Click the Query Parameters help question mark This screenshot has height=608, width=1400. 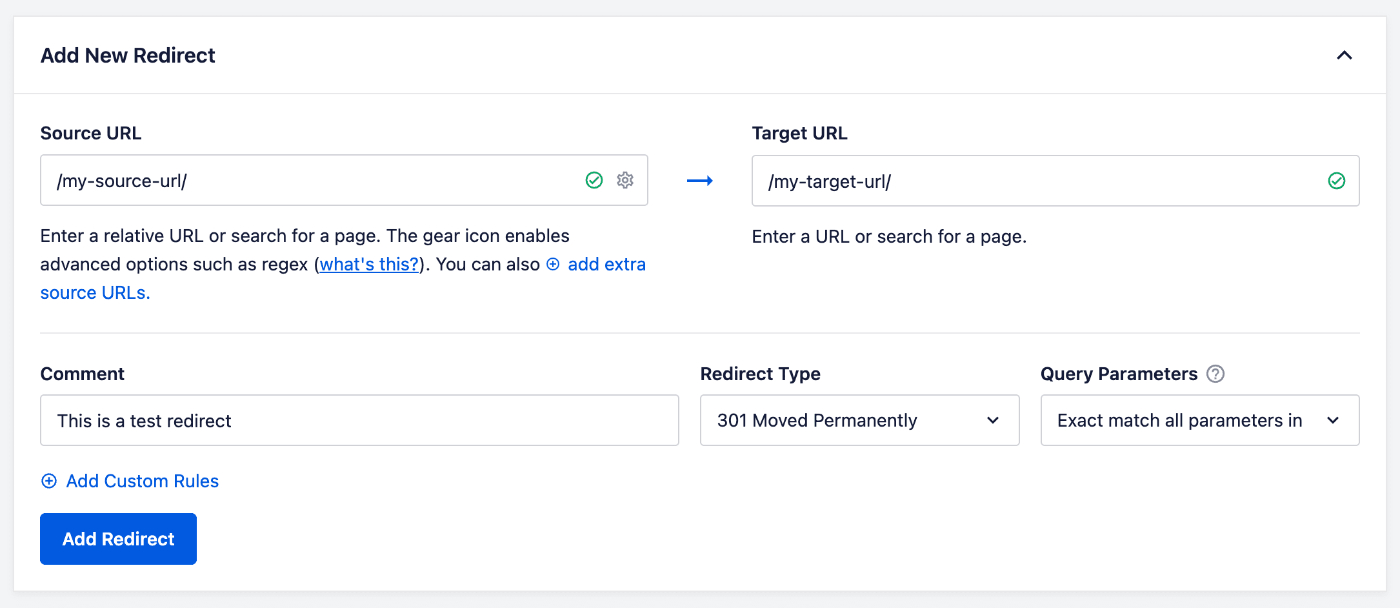1215,373
